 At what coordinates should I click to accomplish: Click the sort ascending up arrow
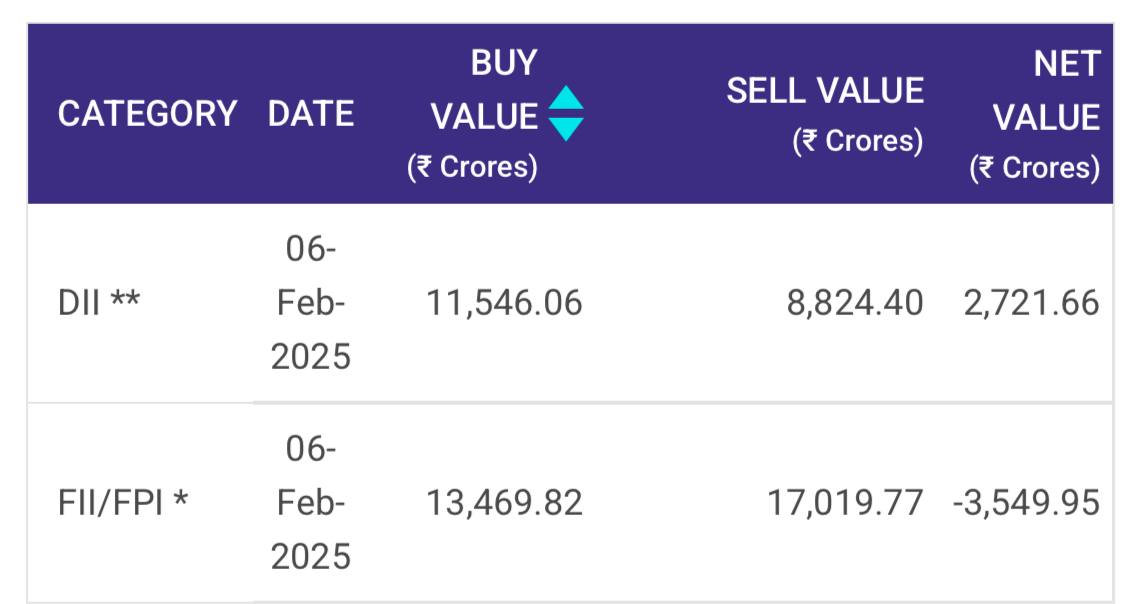pos(566,100)
